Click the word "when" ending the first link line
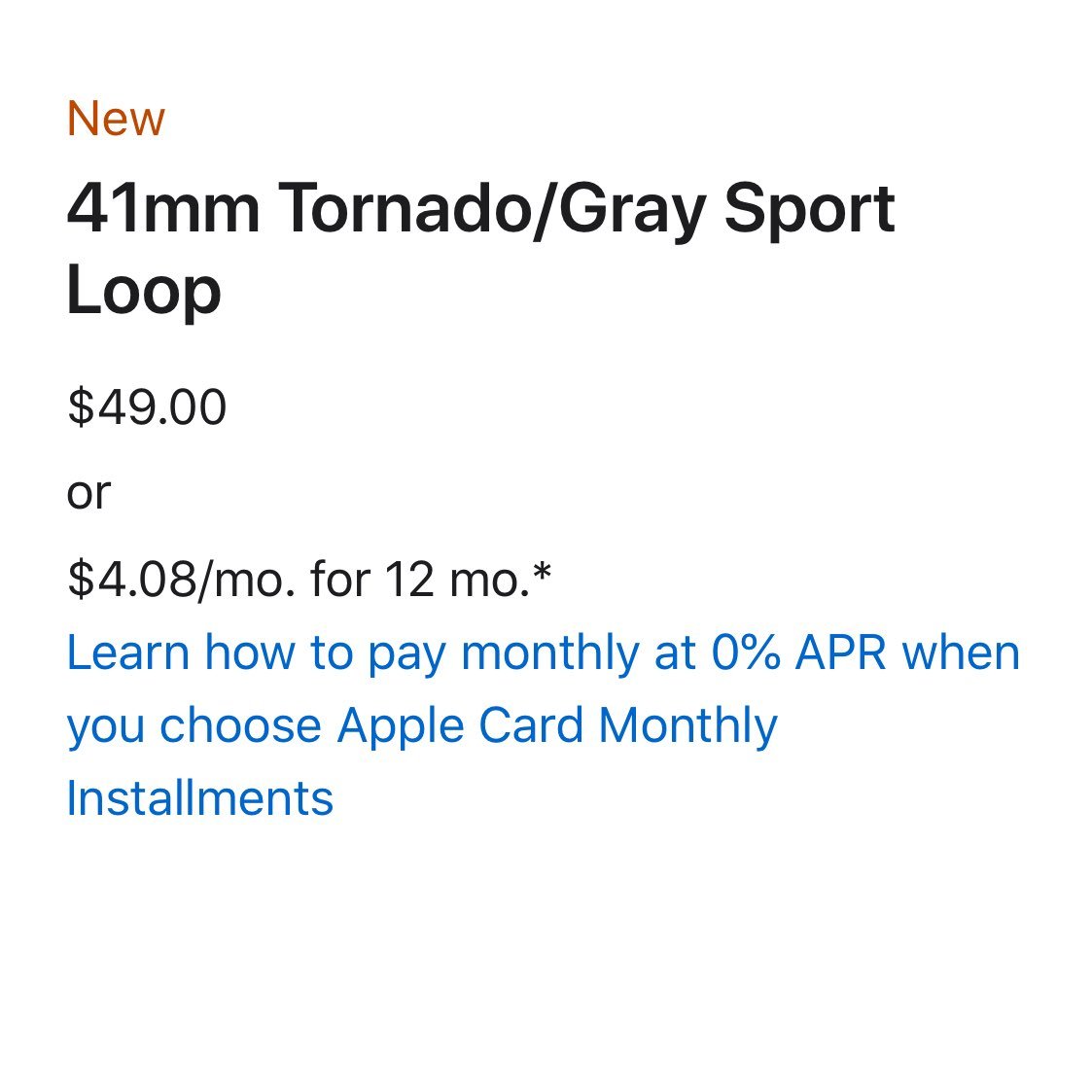This screenshot has height=1092, width=1092. pyautogui.click(x=961, y=652)
